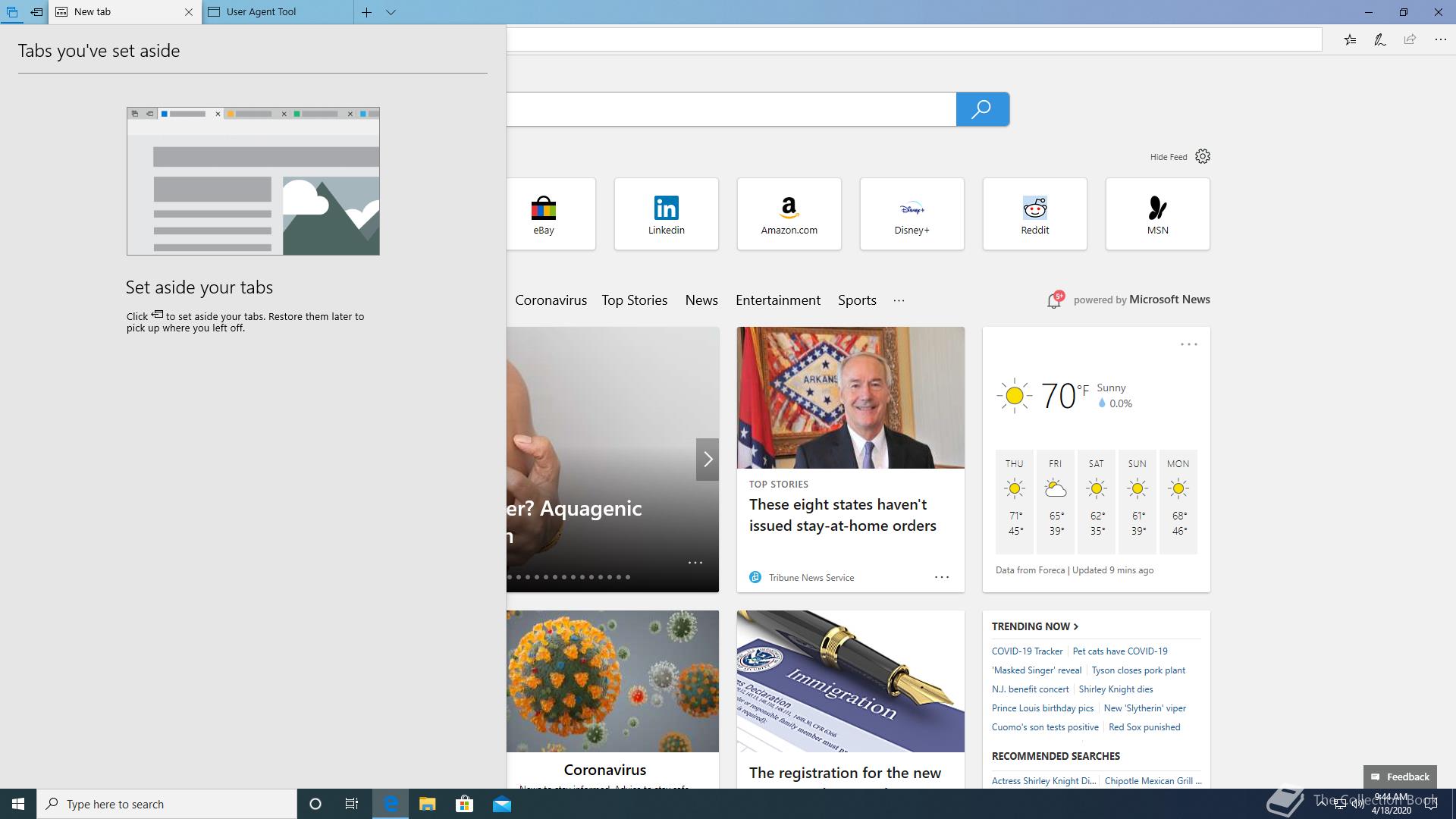The height and width of the screenshot is (819, 1456).
Task: Switch to the User Agent Tool tab
Action: point(278,12)
